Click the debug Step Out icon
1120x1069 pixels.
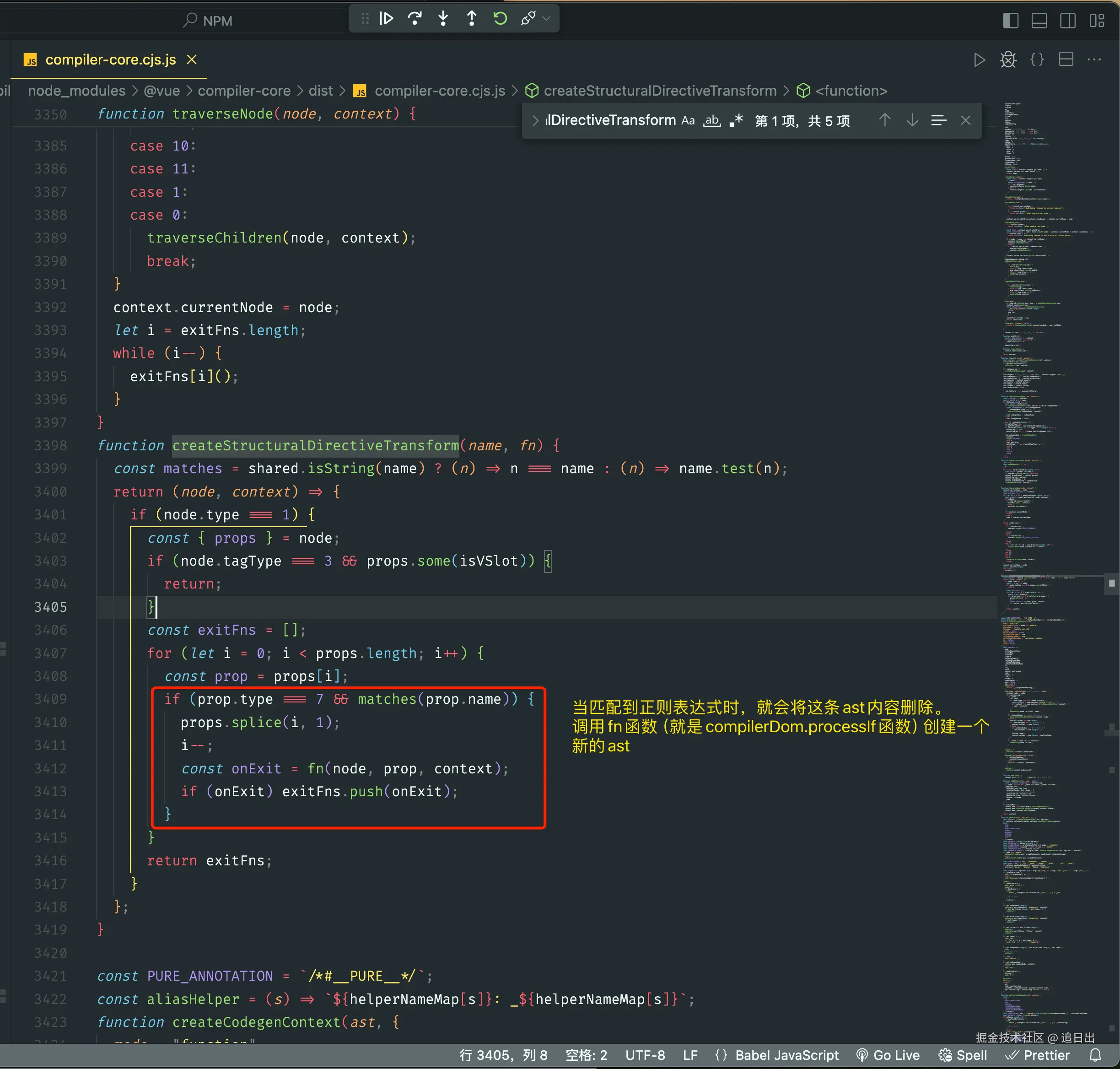[472, 19]
